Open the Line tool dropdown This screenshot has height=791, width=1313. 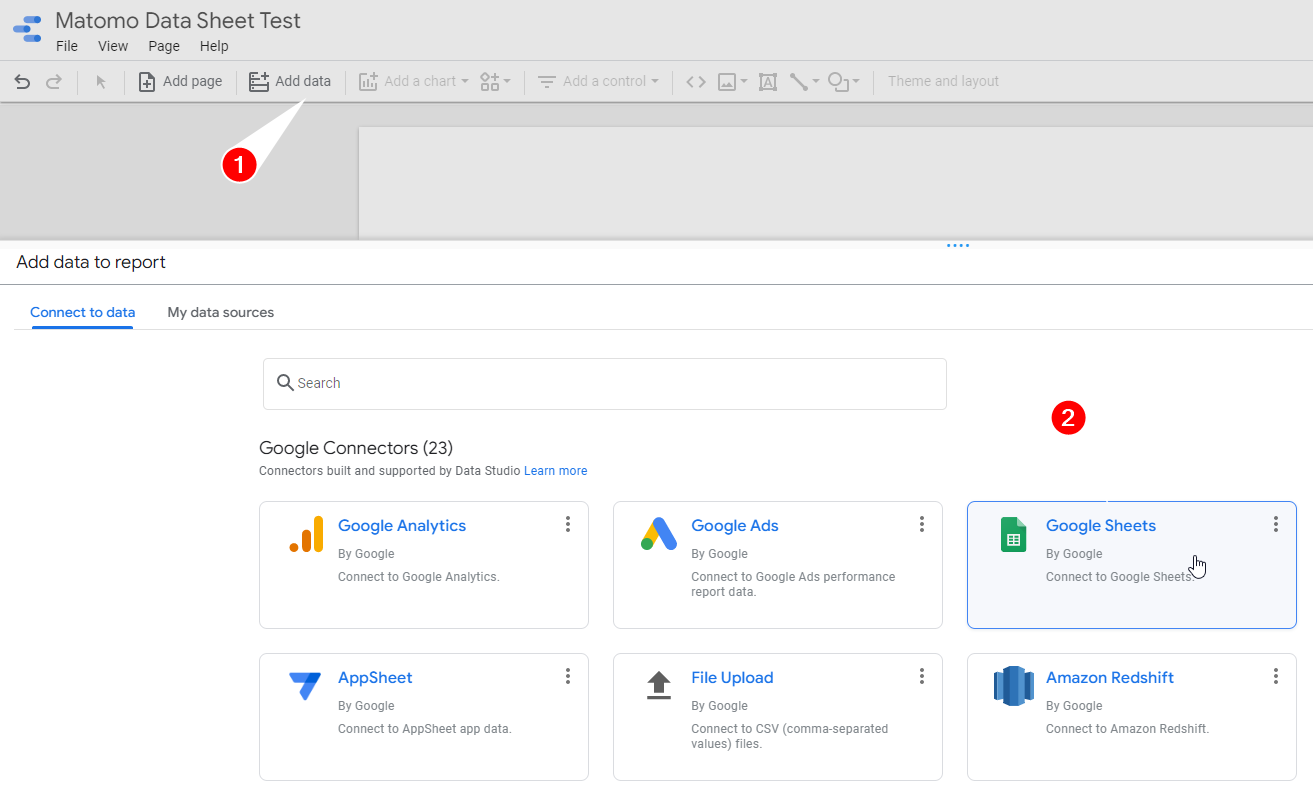click(804, 82)
